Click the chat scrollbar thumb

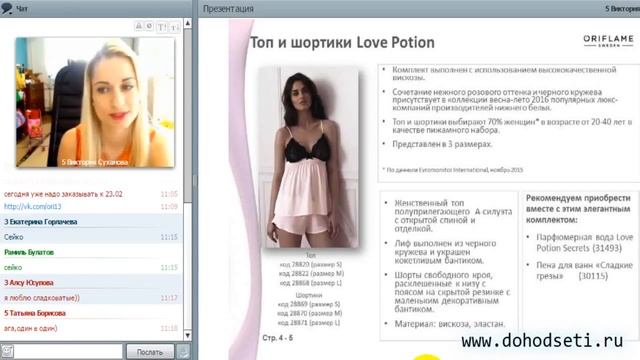188,115
